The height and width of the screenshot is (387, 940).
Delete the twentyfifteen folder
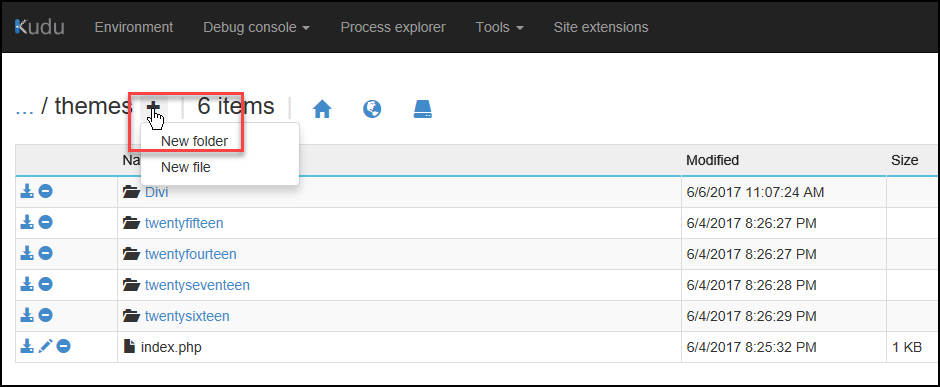point(46,222)
